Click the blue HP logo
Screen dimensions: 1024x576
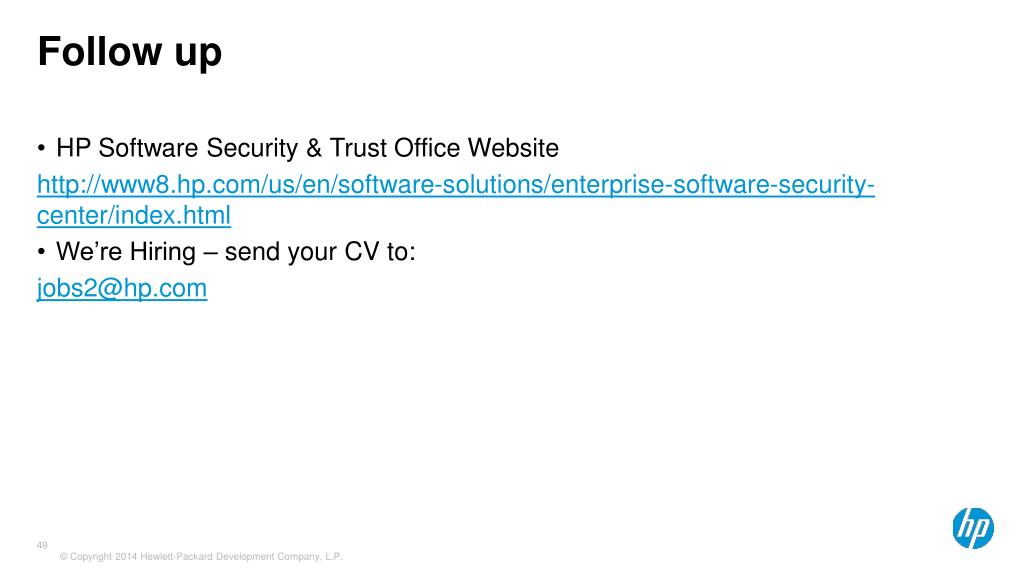tap(973, 528)
